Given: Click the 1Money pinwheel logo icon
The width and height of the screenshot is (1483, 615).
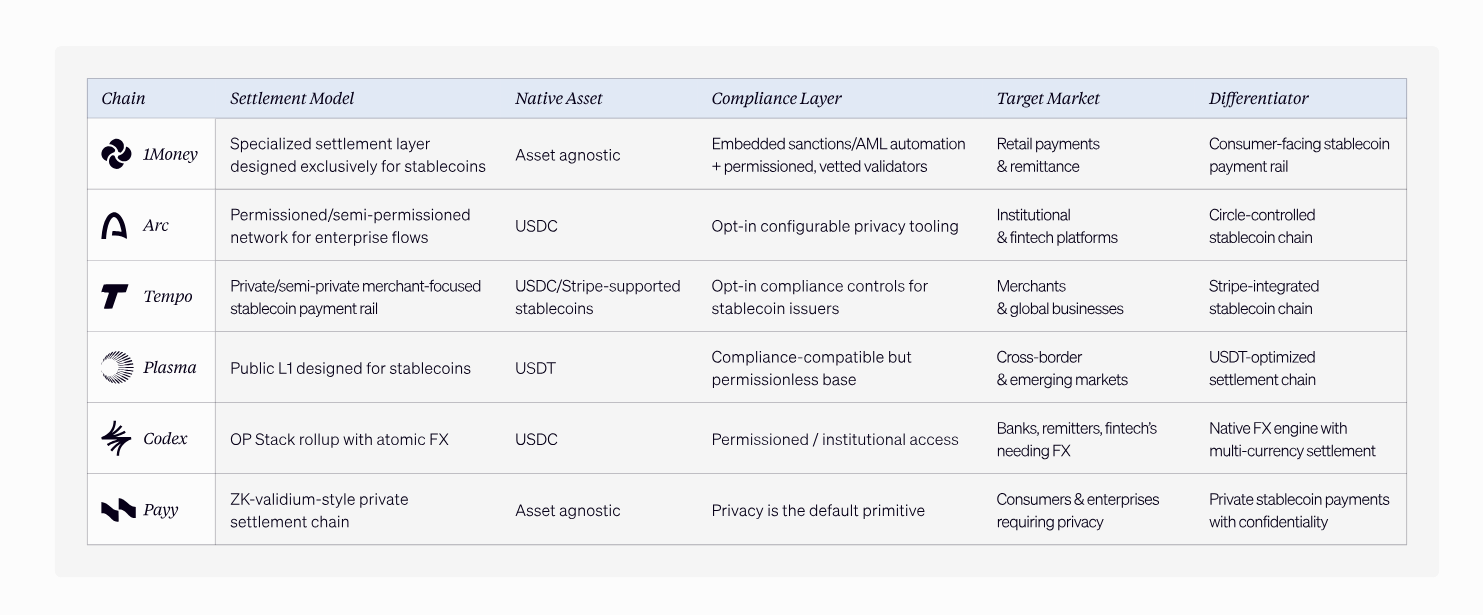Looking at the screenshot, I should (x=116, y=154).
